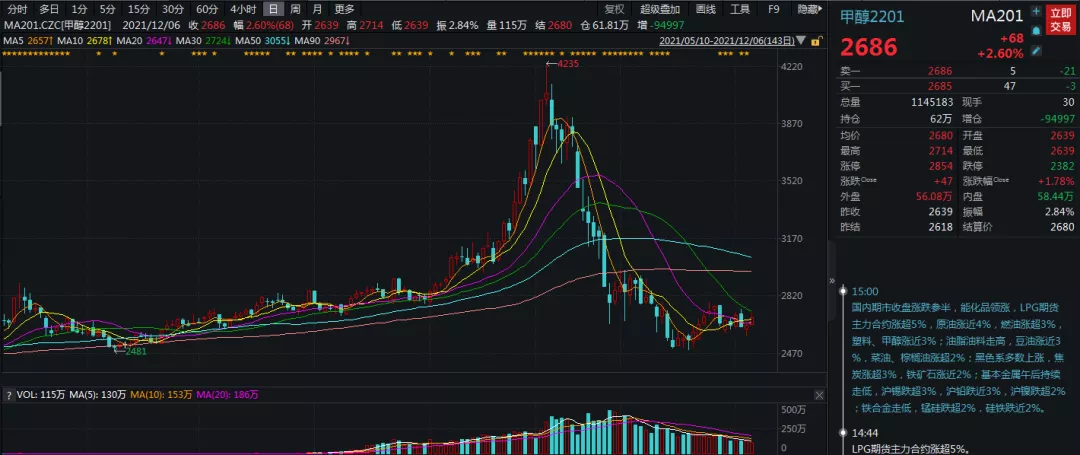Screen dimensions: 1080x455
Task: Click the 外盘 56.08万 value
Action: 933,197
